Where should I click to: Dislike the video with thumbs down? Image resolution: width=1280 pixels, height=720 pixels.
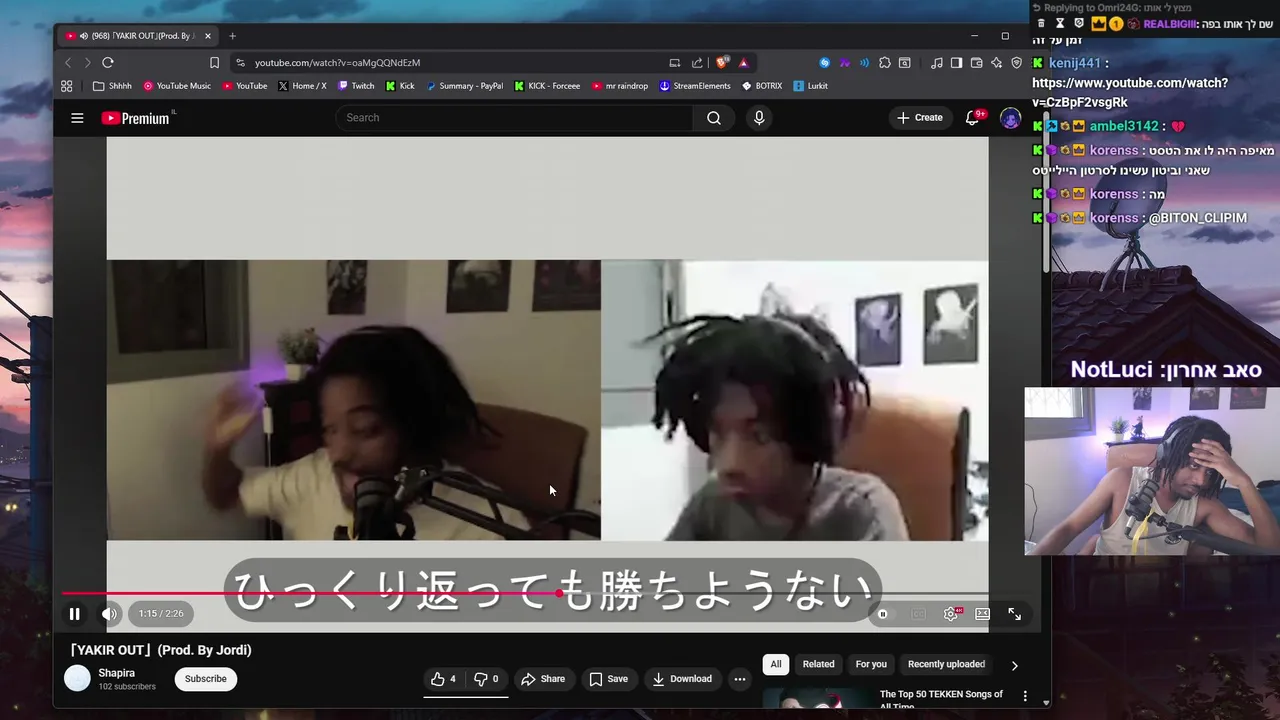tap(487, 679)
